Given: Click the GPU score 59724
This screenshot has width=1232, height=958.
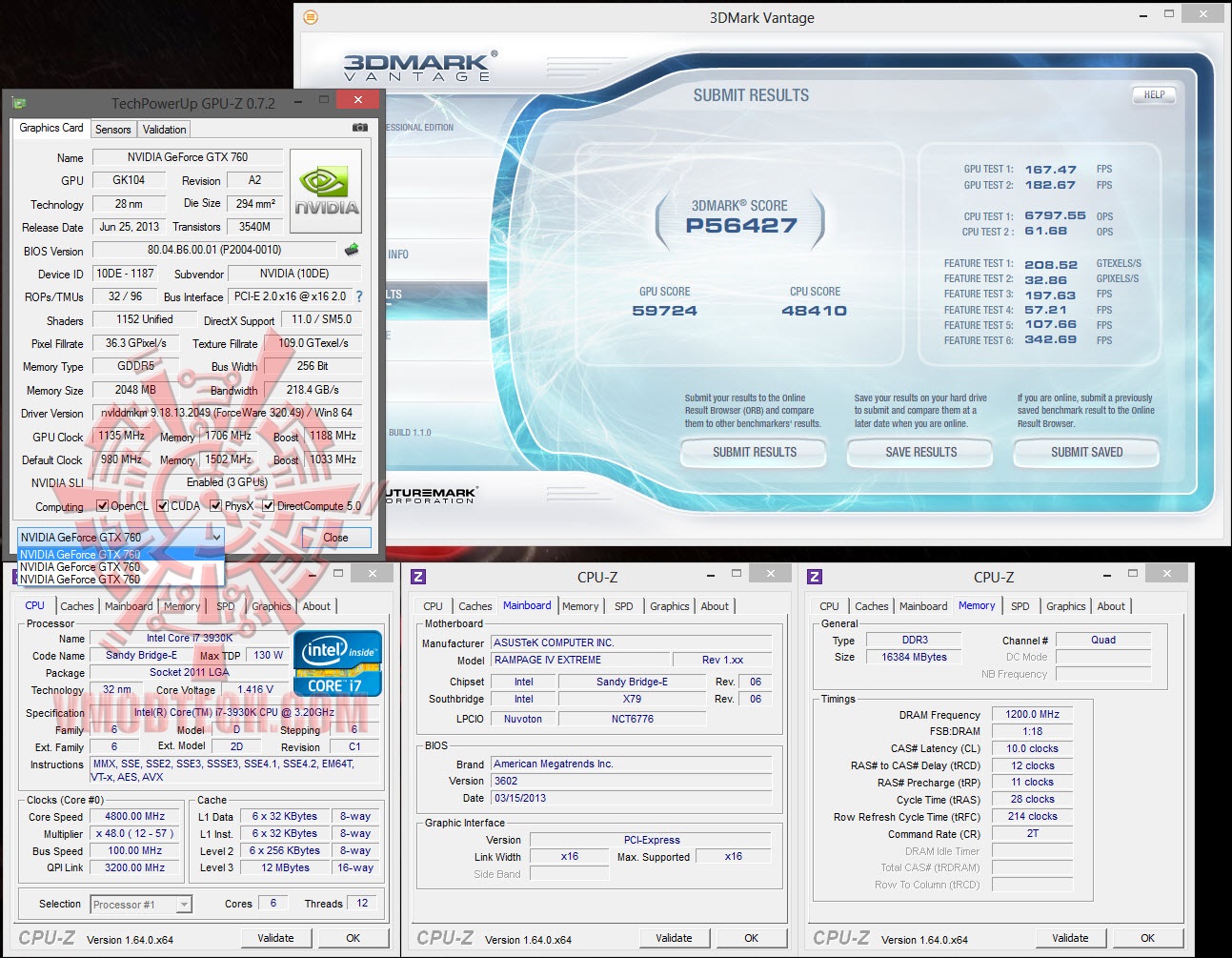Looking at the screenshot, I should tap(664, 311).
